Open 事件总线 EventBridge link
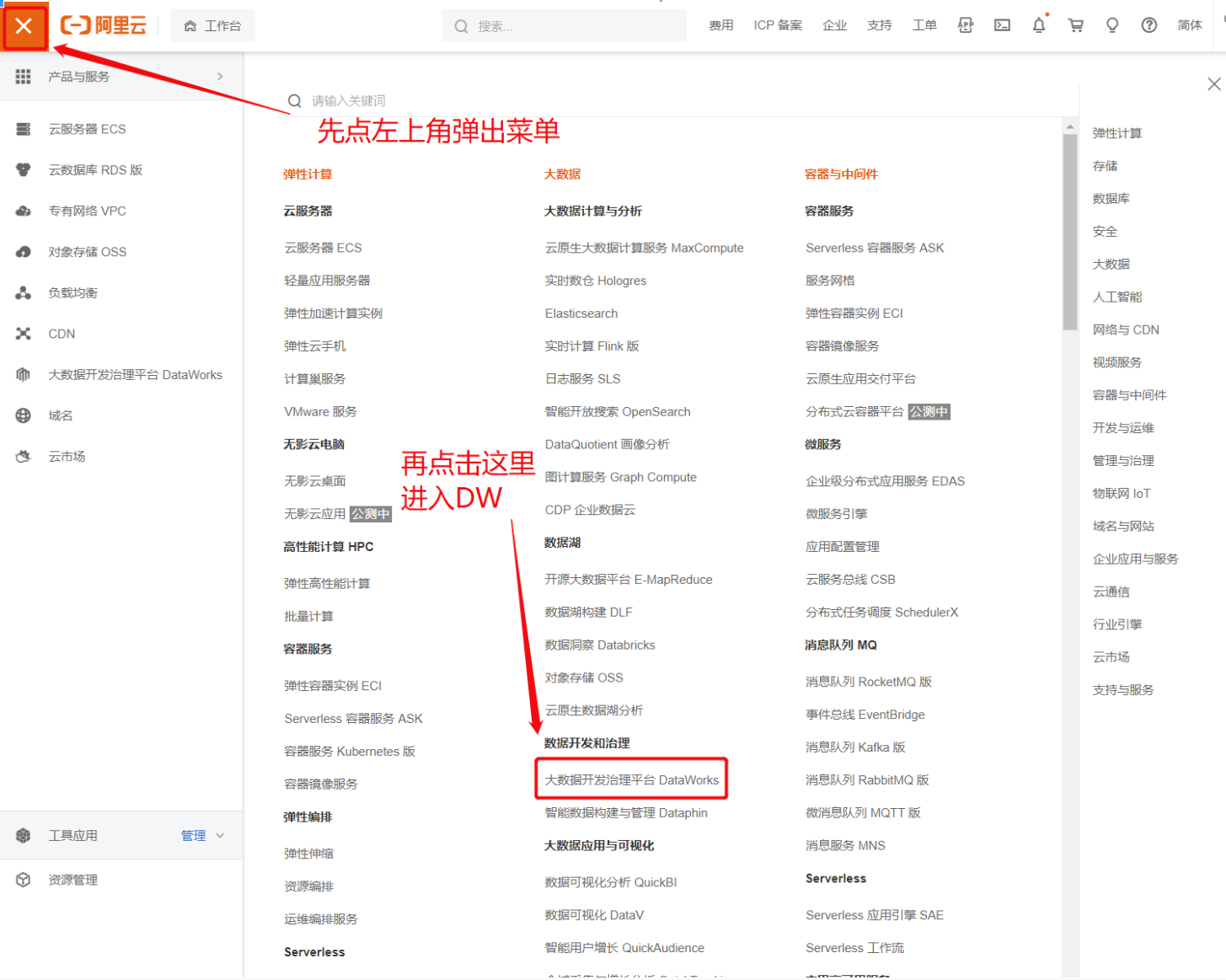Viewport: 1226px width, 980px height. click(865, 715)
